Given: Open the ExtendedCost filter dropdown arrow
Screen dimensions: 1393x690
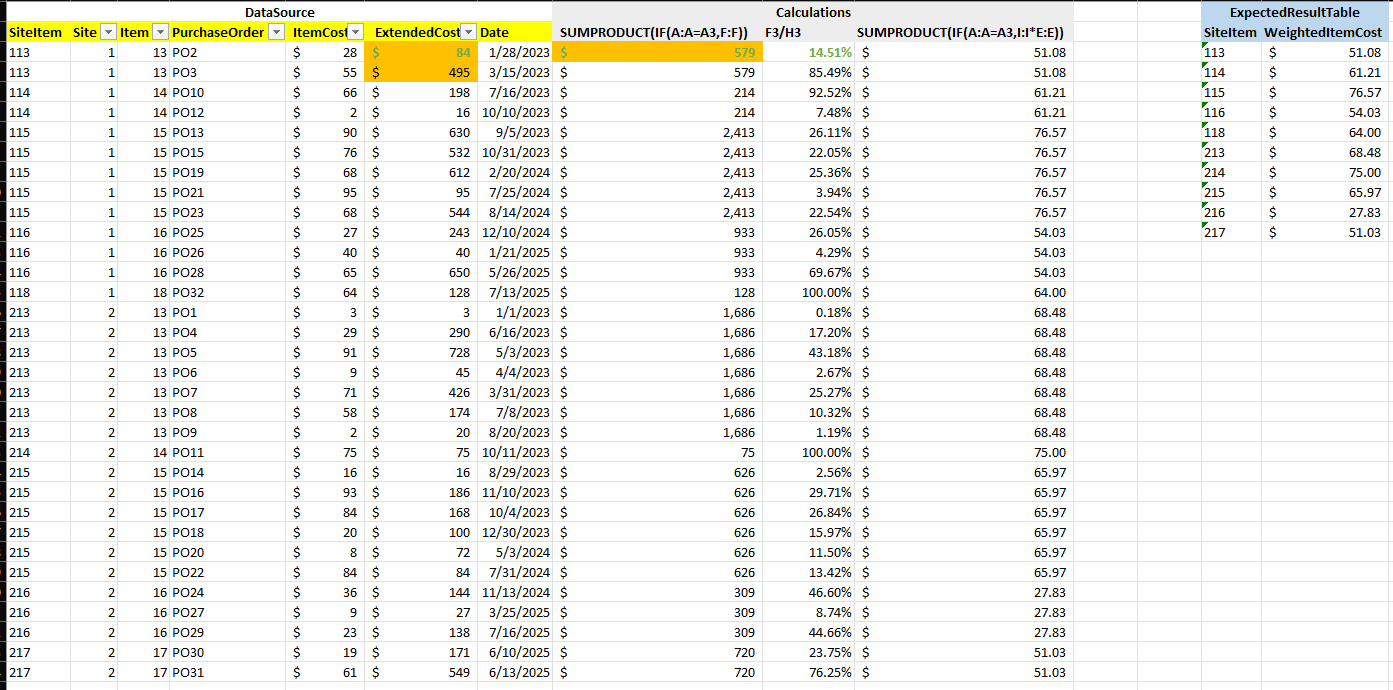Looking at the screenshot, I should pyautogui.click(x=470, y=32).
